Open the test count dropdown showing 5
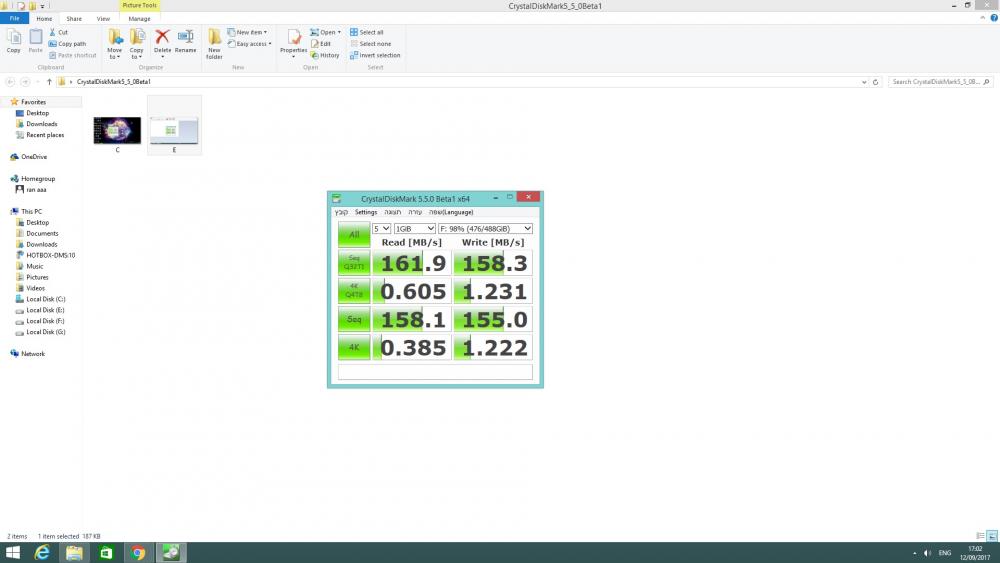Image resolution: width=1000 pixels, height=563 pixels. (381, 228)
